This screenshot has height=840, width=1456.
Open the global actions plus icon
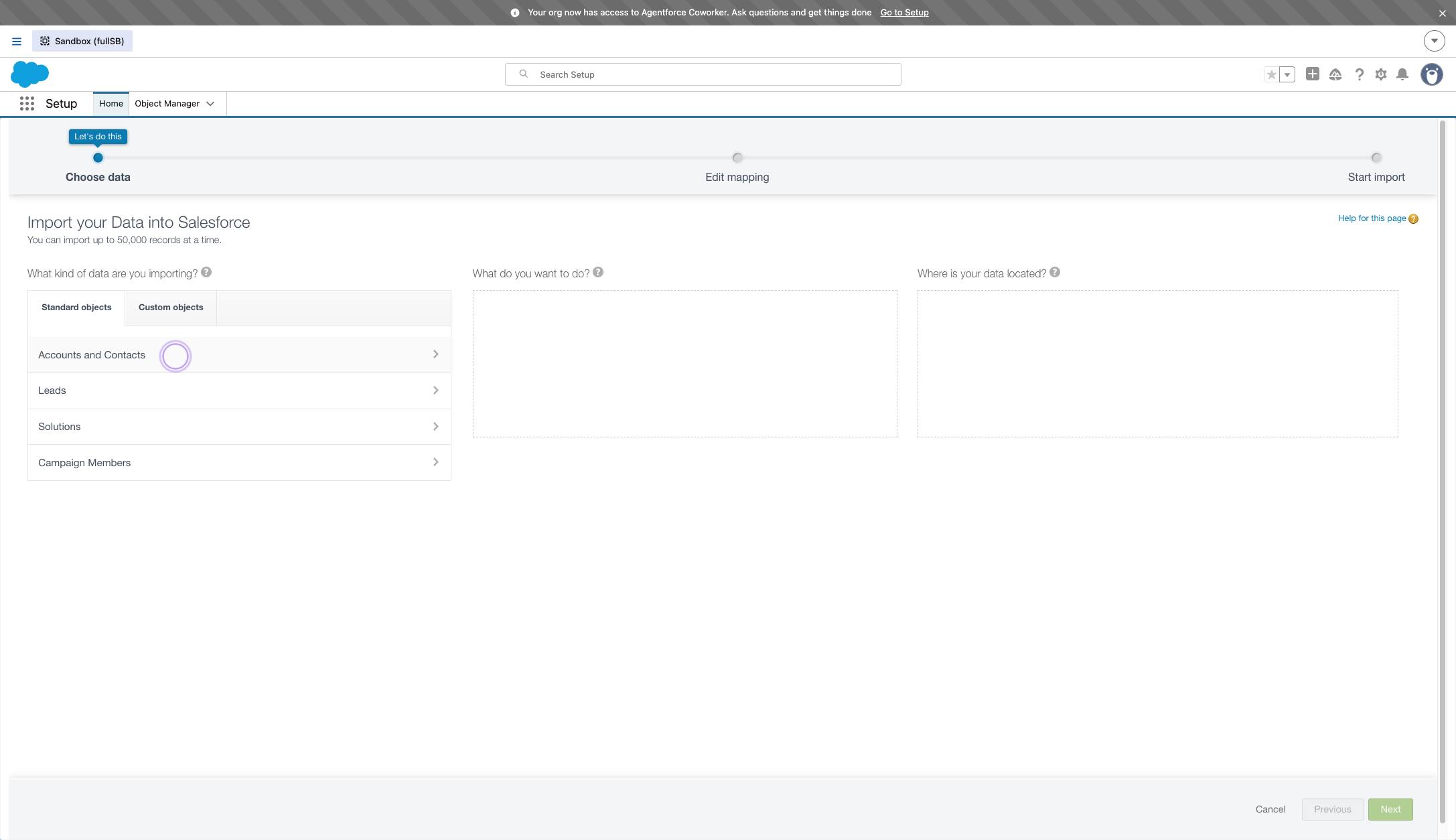tap(1313, 74)
